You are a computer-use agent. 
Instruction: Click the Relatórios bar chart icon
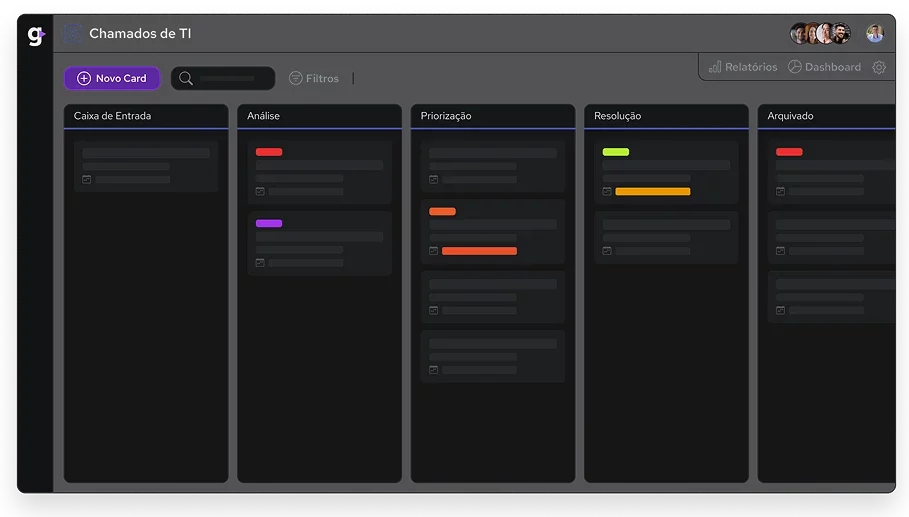[x=715, y=67]
